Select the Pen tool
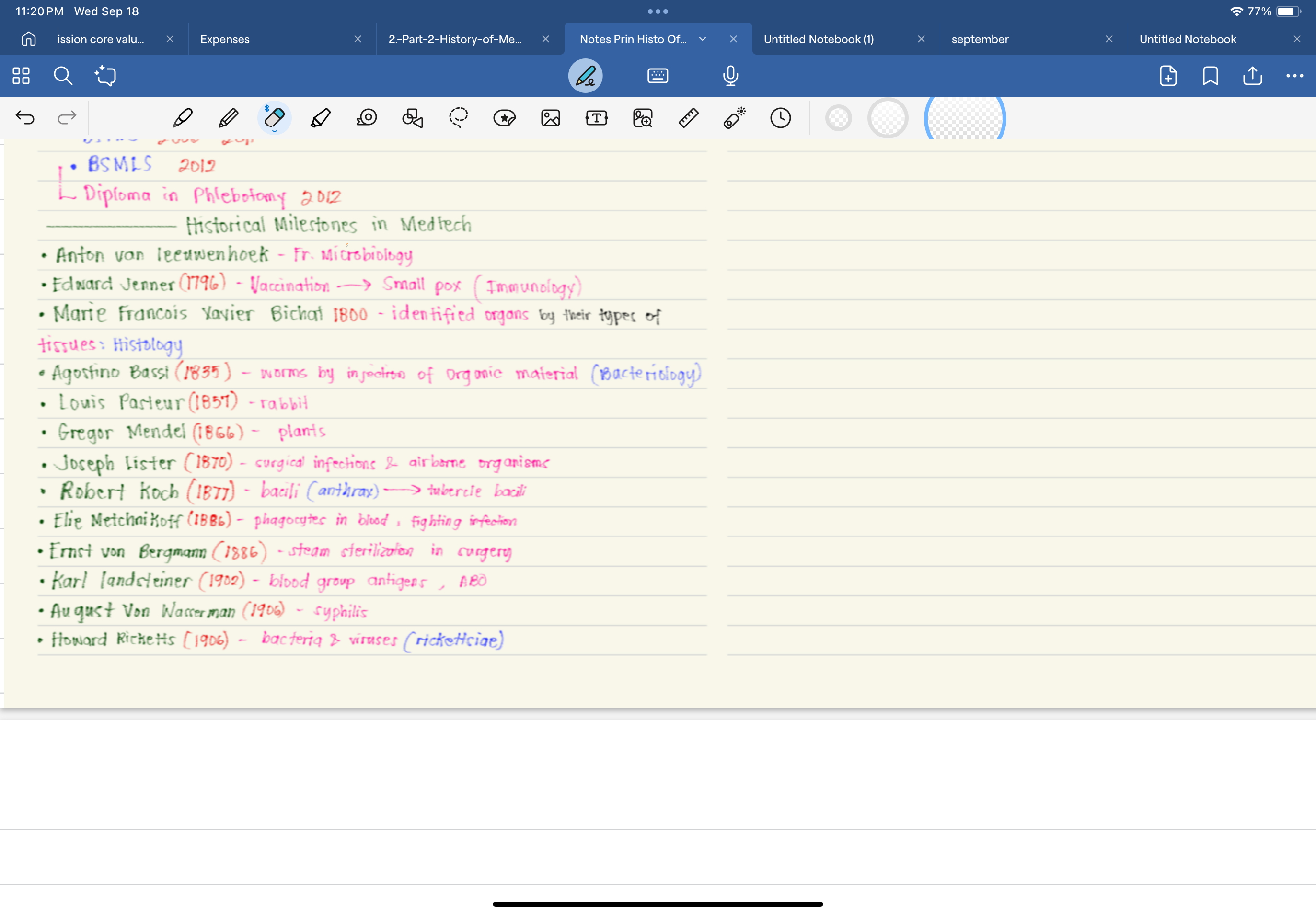The height and width of the screenshot is (914, 1316). pos(182,118)
